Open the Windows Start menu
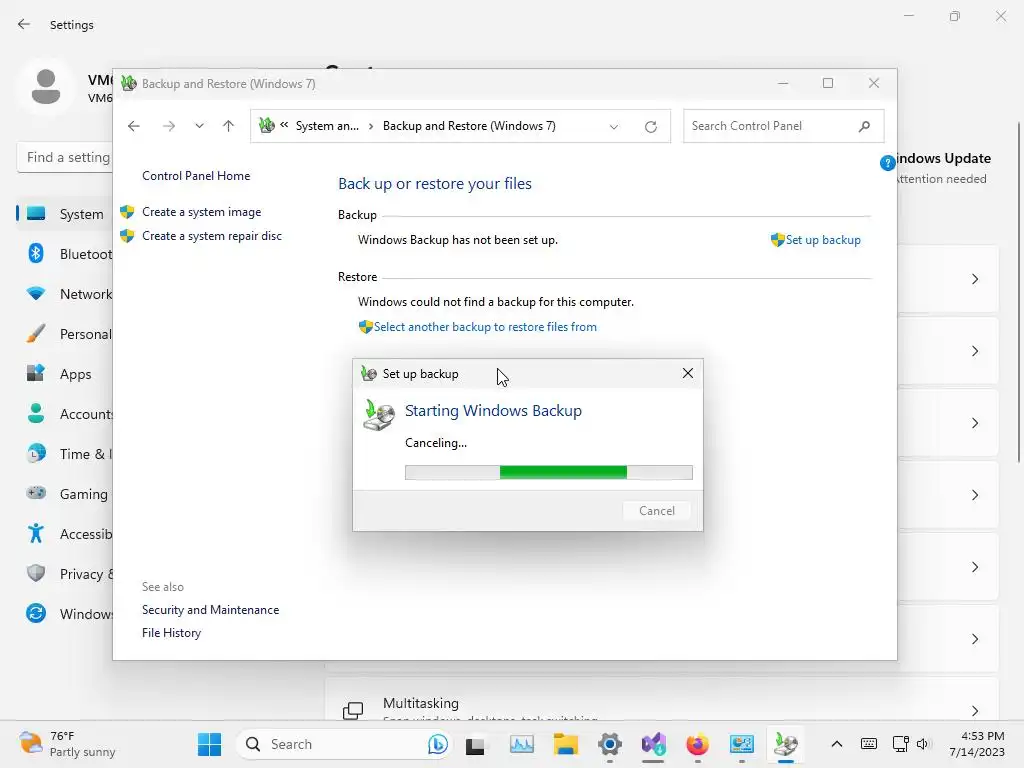 coord(210,744)
